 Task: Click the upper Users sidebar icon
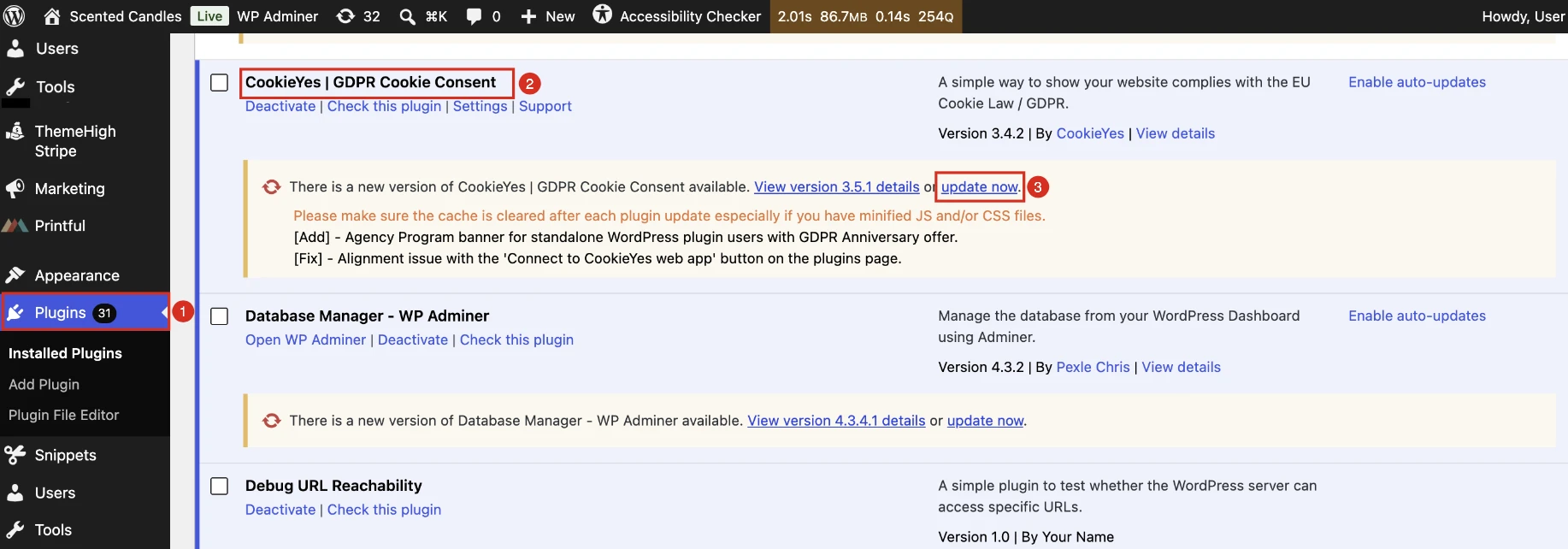pyautogui.click(x=15, y=49)
